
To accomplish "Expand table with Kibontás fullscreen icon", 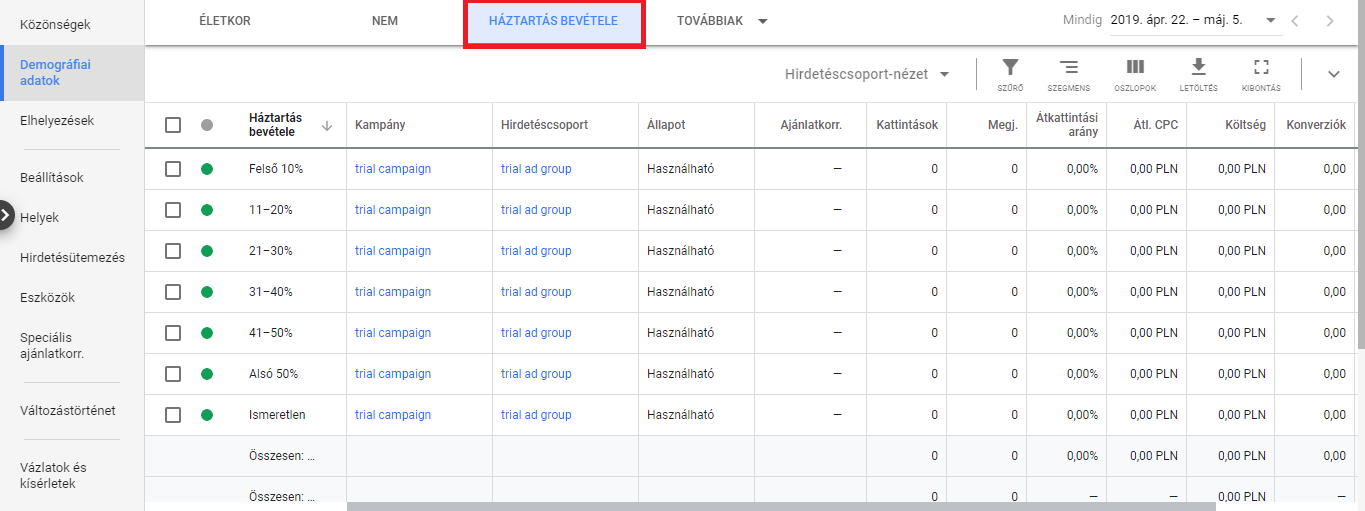I will (x=1261, y=74).
